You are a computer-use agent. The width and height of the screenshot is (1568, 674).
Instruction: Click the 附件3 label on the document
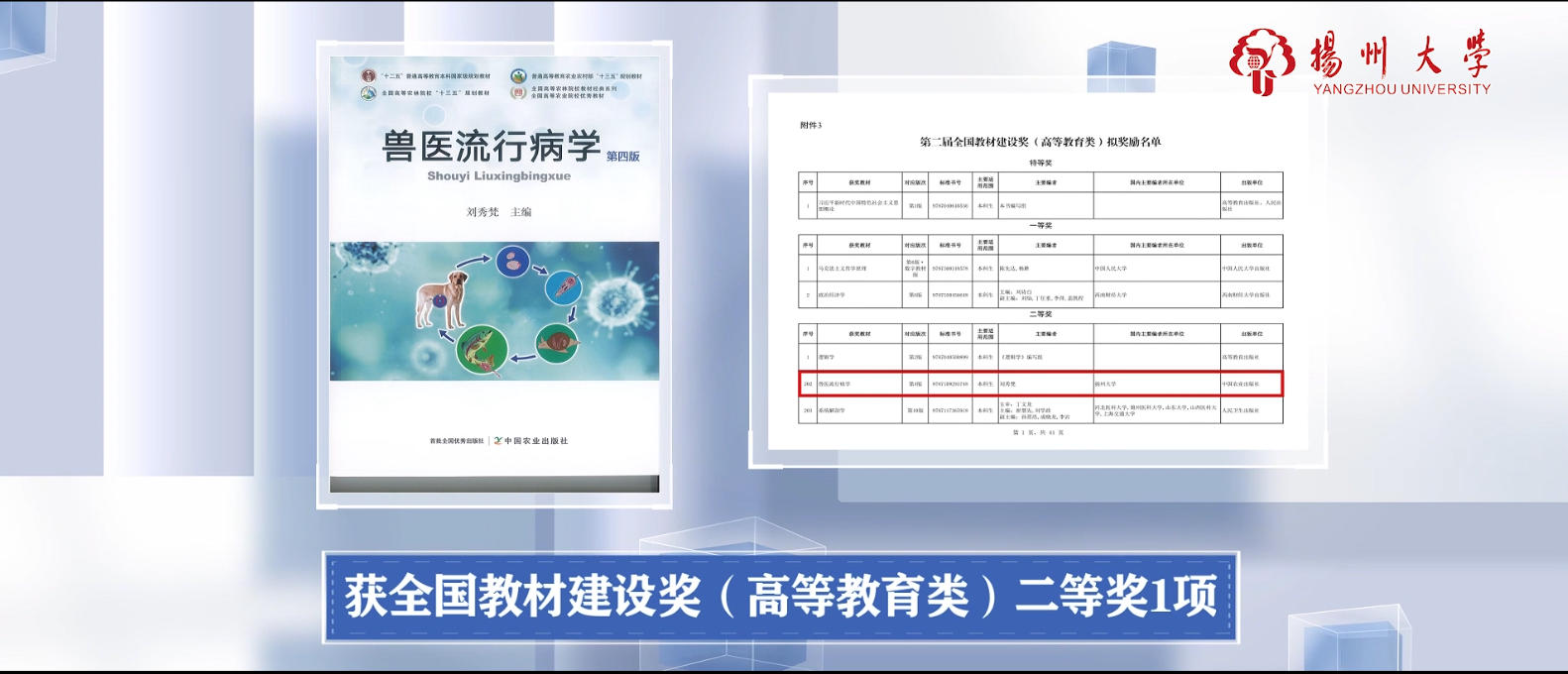(811, 126)
